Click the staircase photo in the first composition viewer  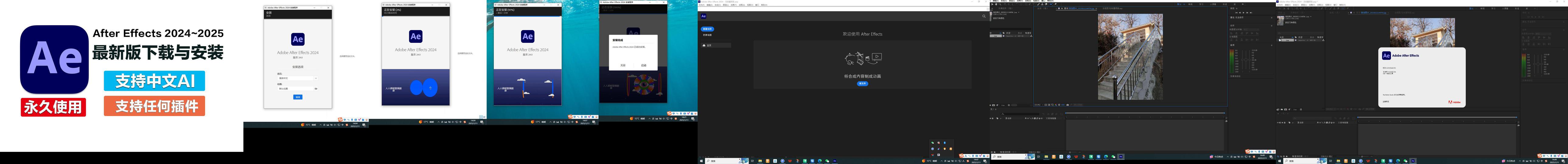tap(1130, 57)
